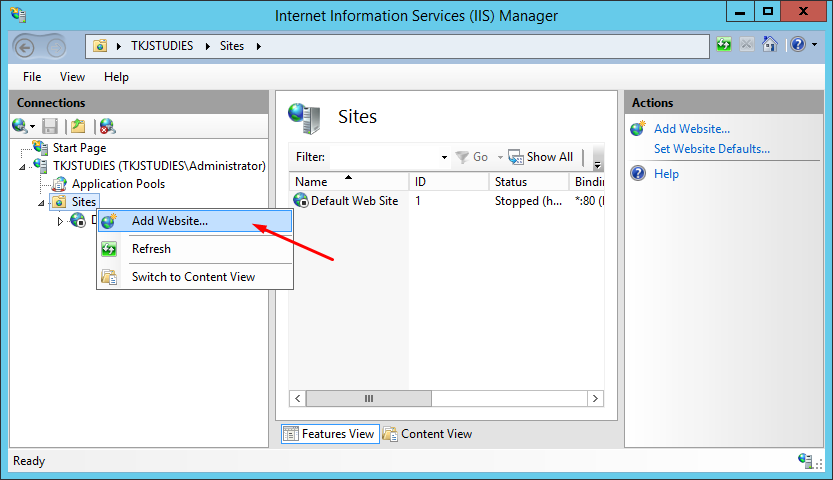Click the Delete Connection icon
The height and width of the screenshot is (480, 833).
pos(107,126)
